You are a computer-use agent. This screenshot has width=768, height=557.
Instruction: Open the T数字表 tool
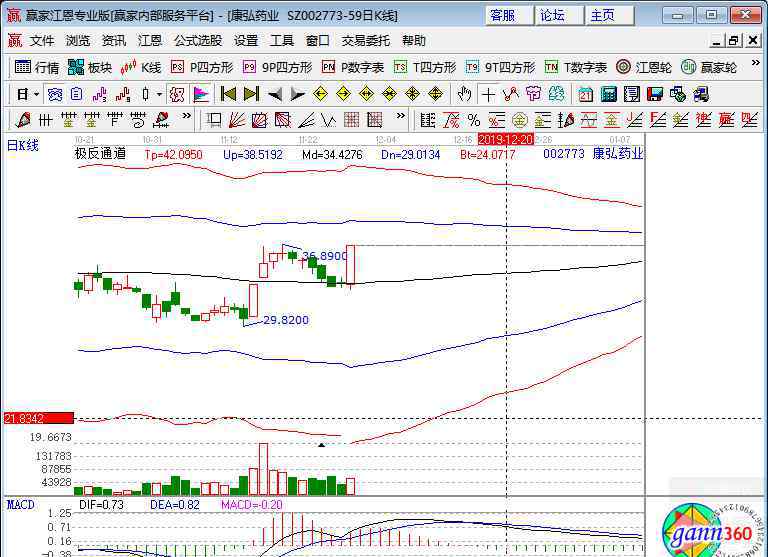point(576,67)
